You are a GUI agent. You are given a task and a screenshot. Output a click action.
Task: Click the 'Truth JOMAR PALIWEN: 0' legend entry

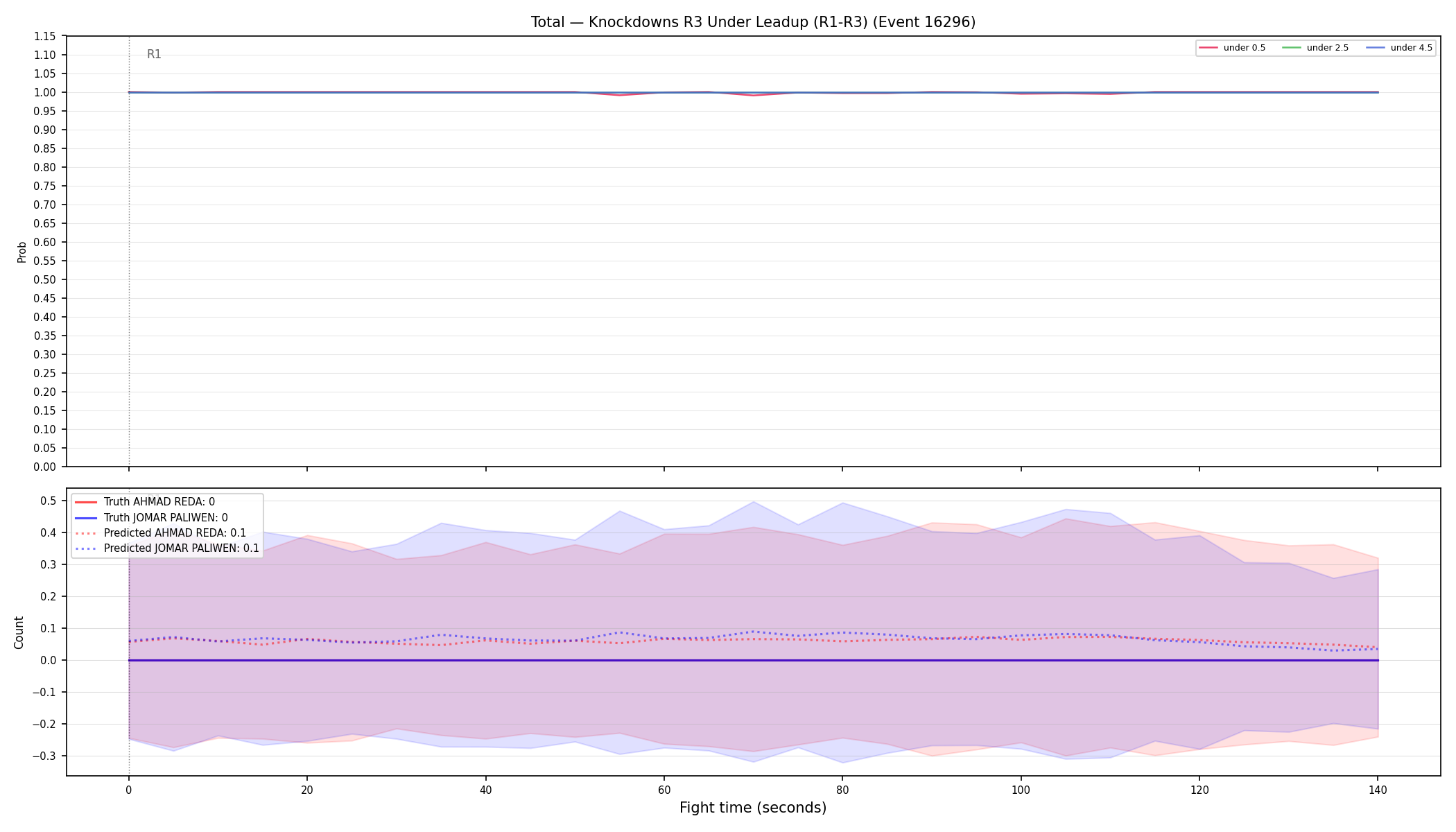pyautogui.click(x=151, y=518)
